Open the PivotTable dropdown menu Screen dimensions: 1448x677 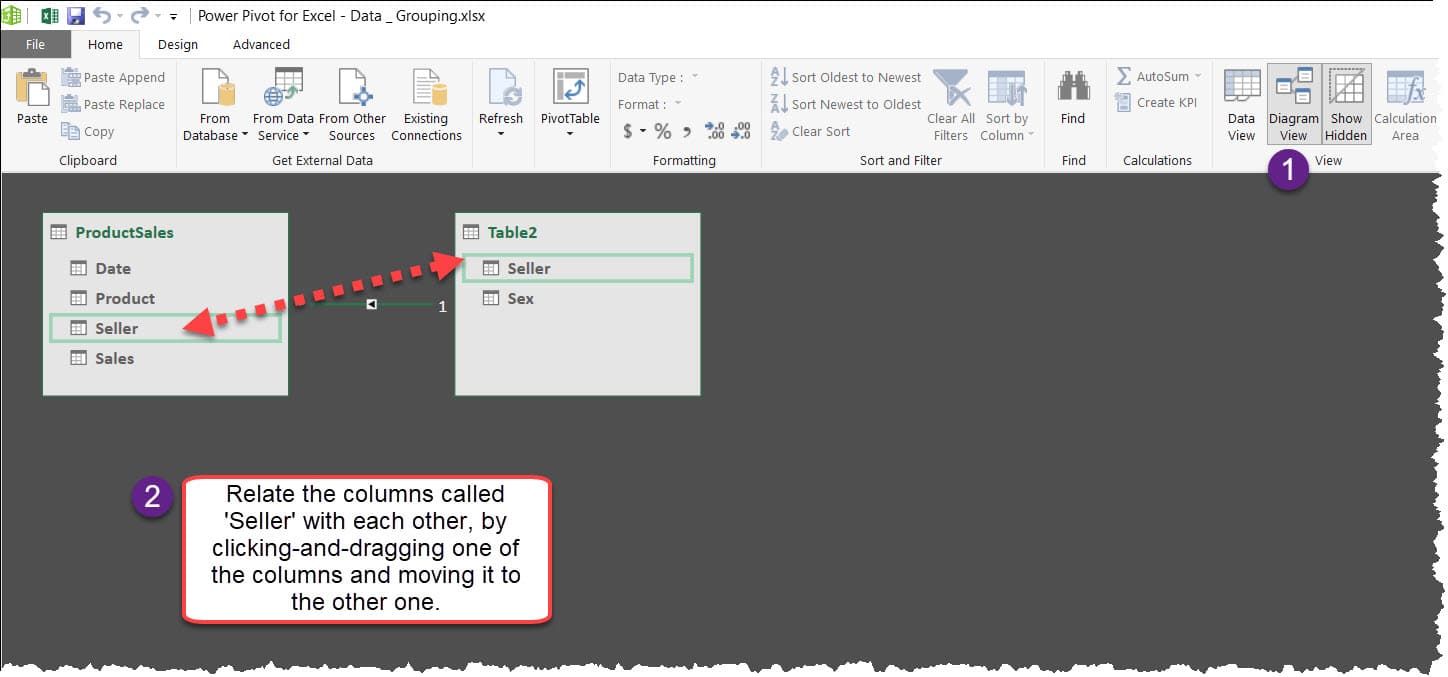pos(570,135)
